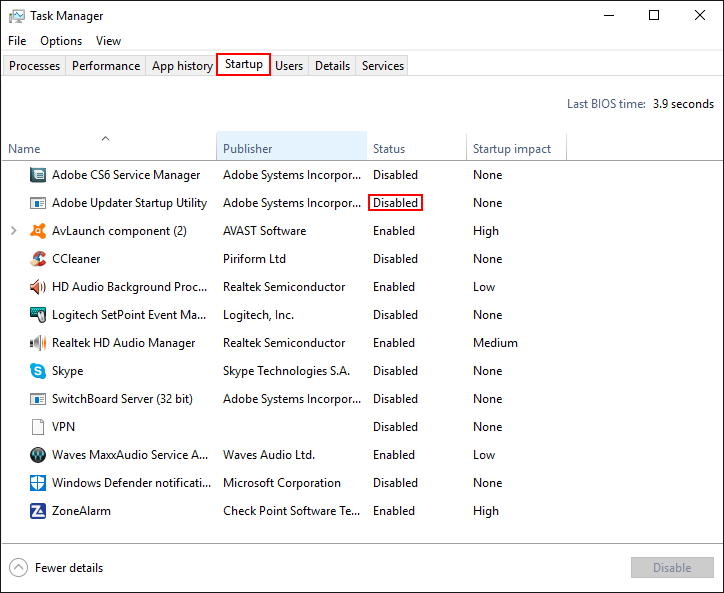Click the Logitech SetPoint keyboard-mouse icon
The height and width of the screenshot is (593, 724).
tap(38, 315)
